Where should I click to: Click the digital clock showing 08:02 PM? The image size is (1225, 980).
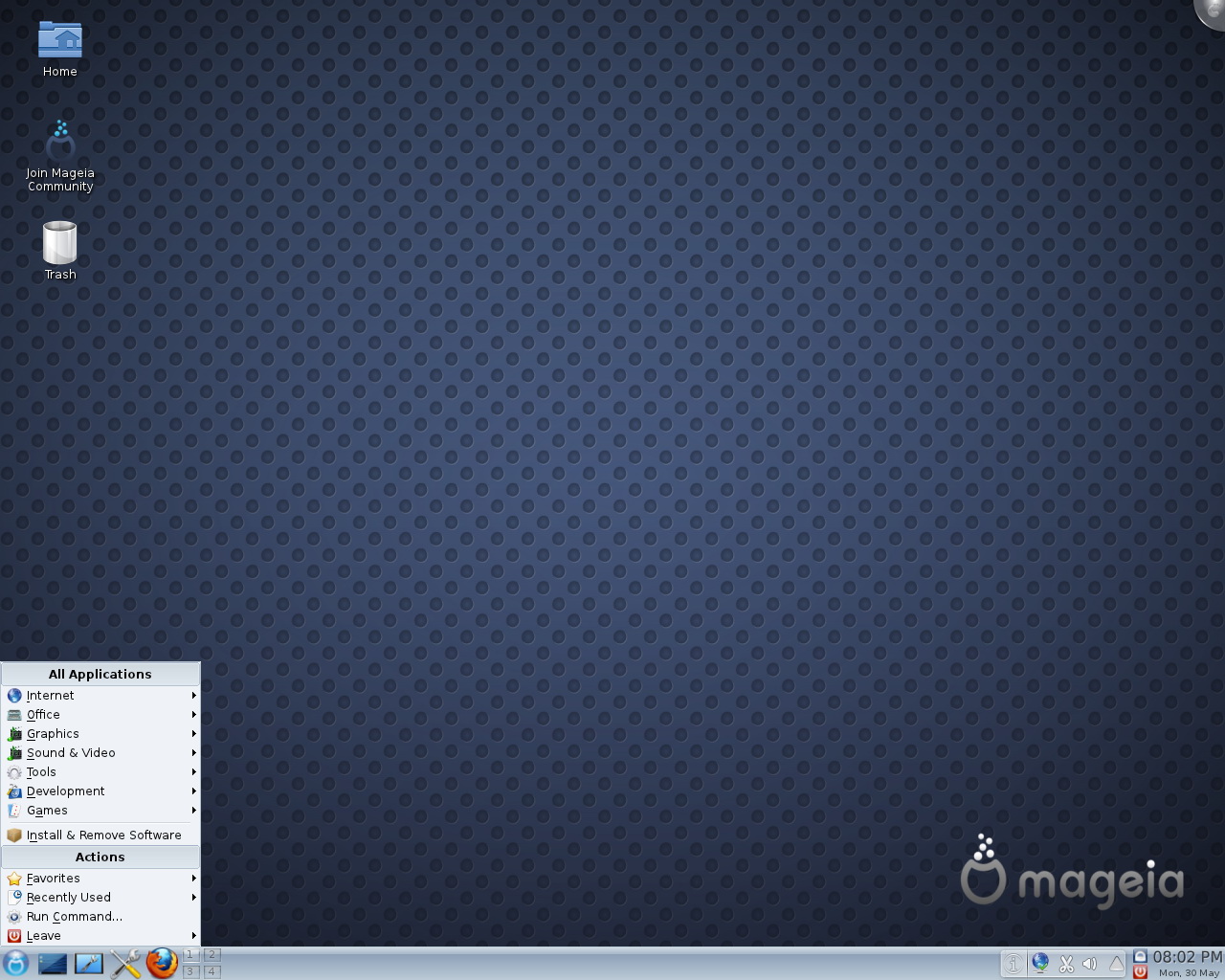1187,957
